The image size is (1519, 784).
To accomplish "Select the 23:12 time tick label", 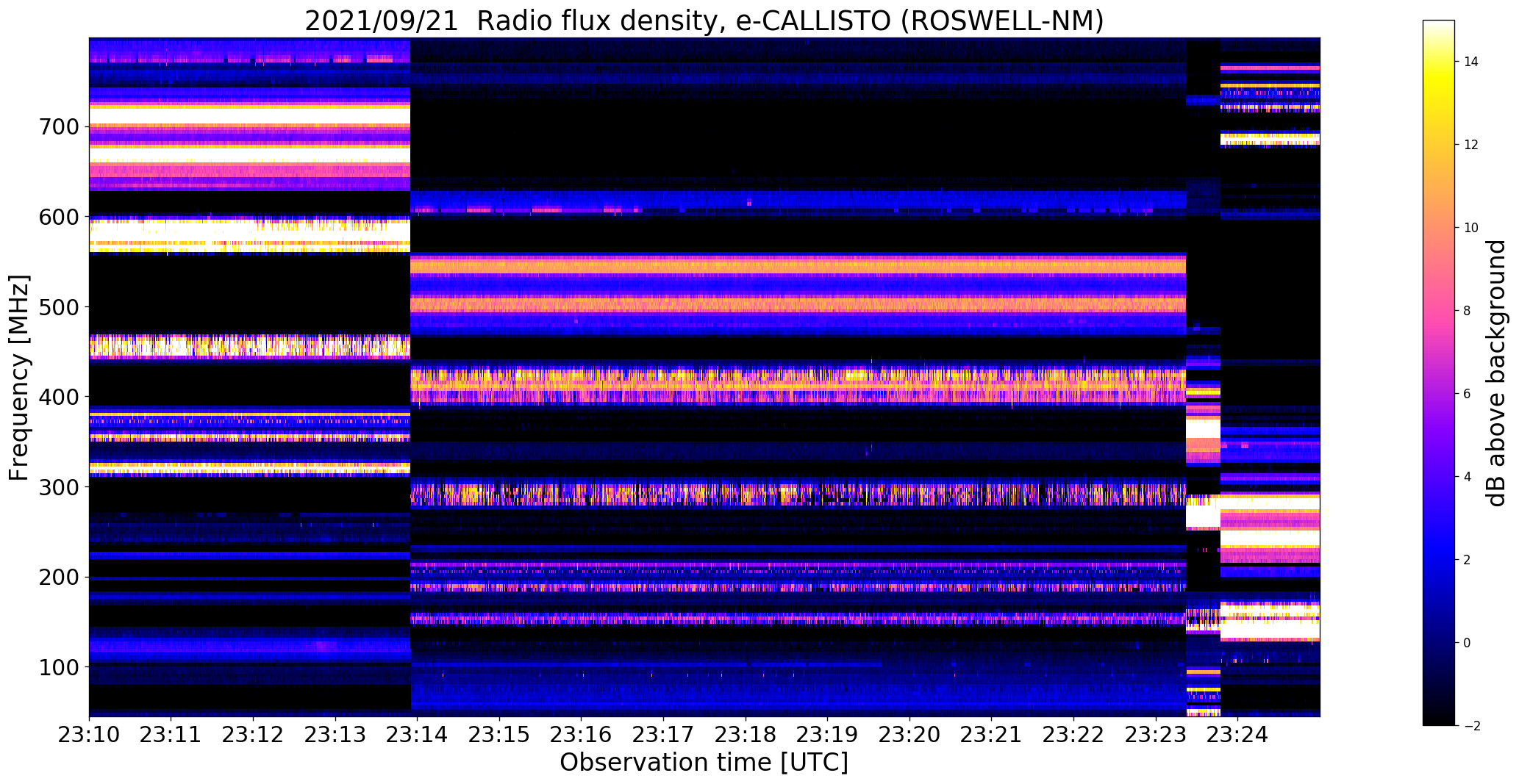I will coord(253,736).
